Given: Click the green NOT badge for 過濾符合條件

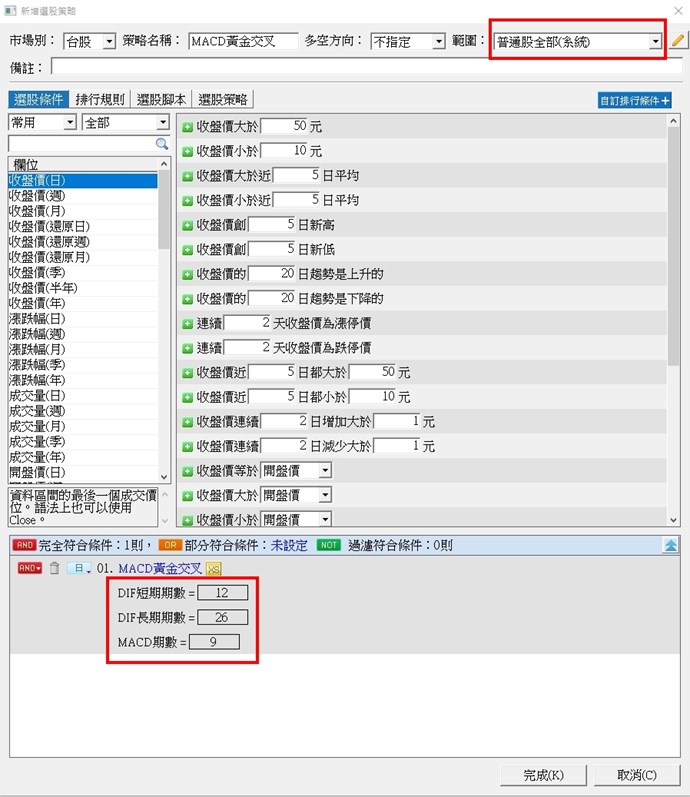Looking at the screenshot, I should [328, 545].
